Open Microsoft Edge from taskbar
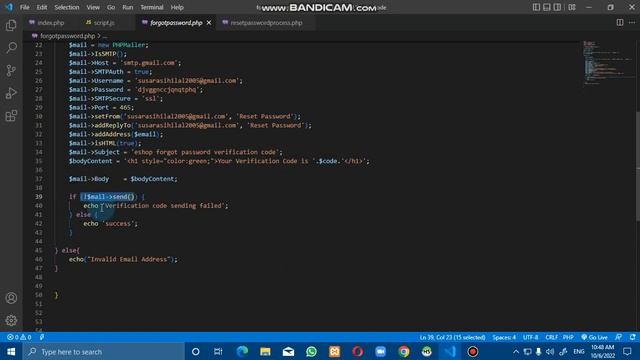This screenshot has width=640, height=360. click(x=242, y=351)
